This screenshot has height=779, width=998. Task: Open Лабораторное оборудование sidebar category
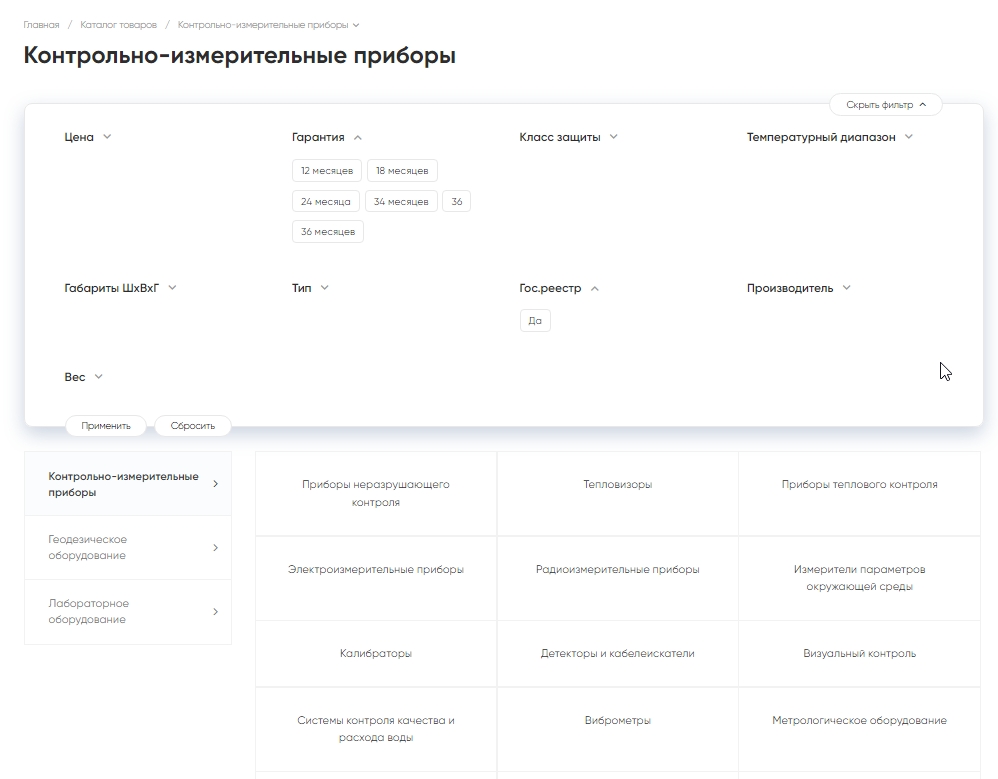[128, 612]
